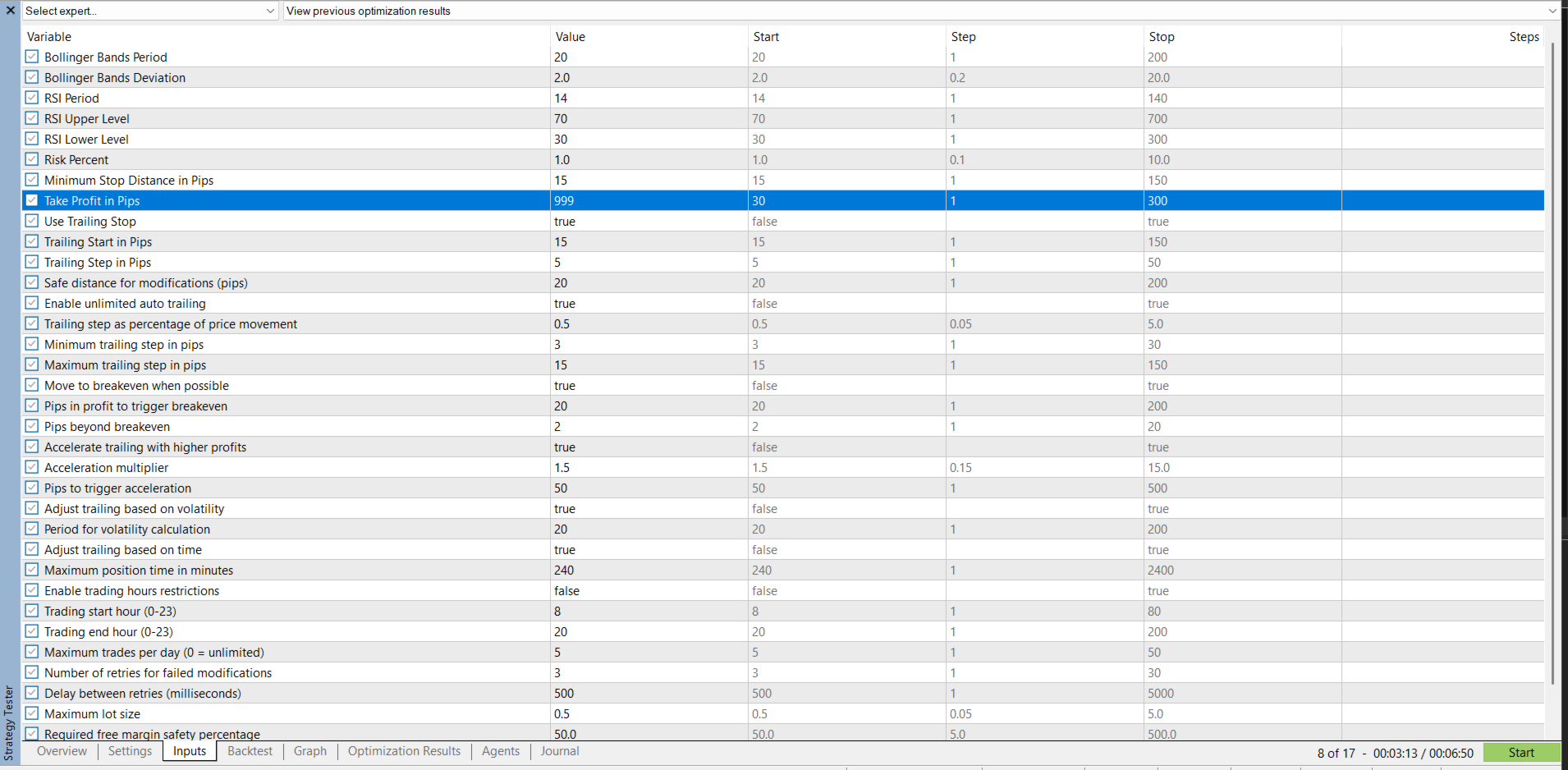Click the Step column header

(1045, 37)
